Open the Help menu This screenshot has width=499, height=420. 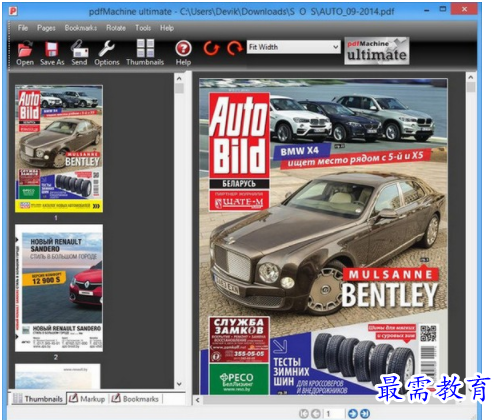(167, 28)
